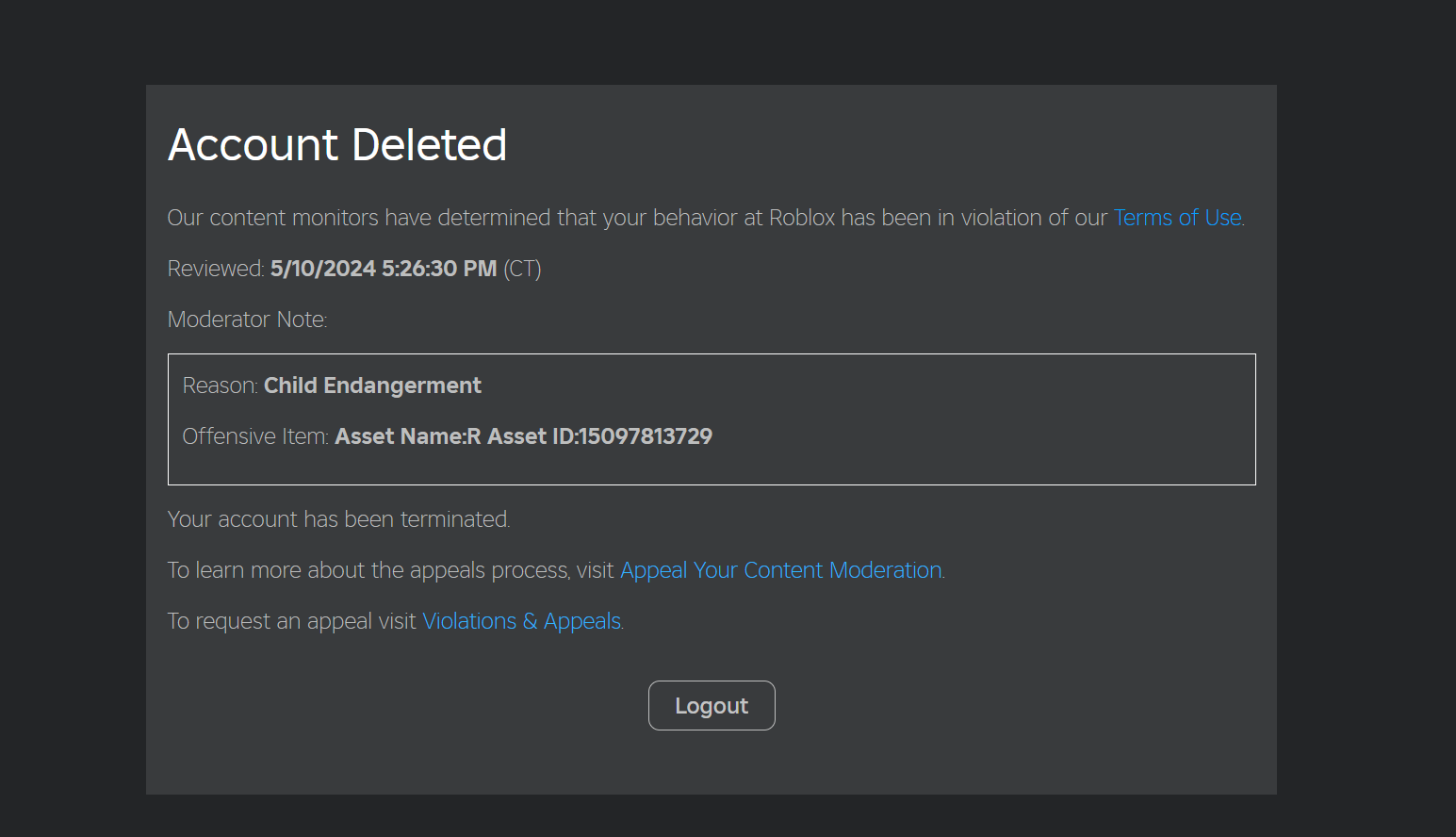
Task: Click the Reviewed label text
Action: [x=215, y=269]
